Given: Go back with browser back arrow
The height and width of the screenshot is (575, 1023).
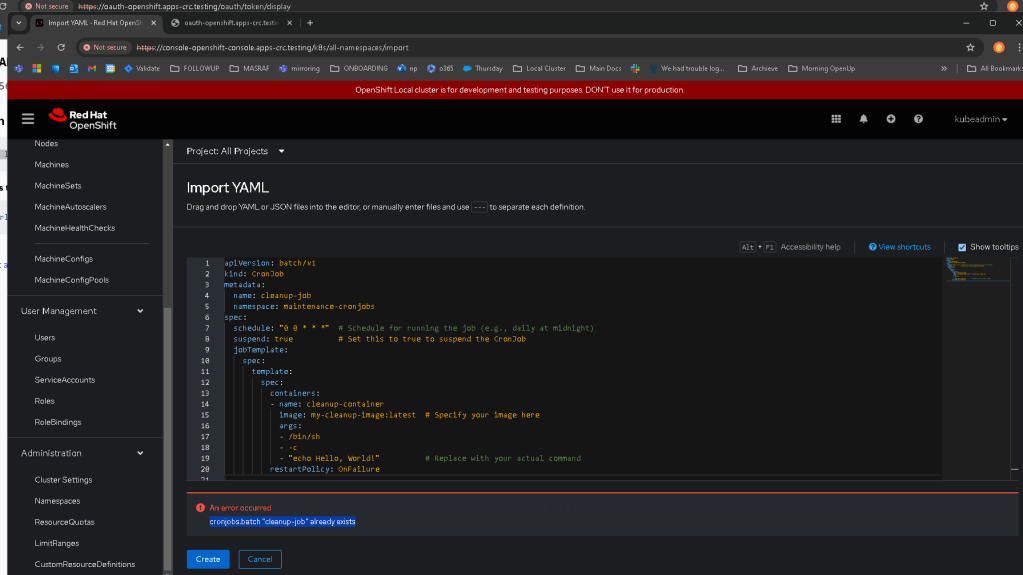Looking at the screenshot, I should (20, 48).
